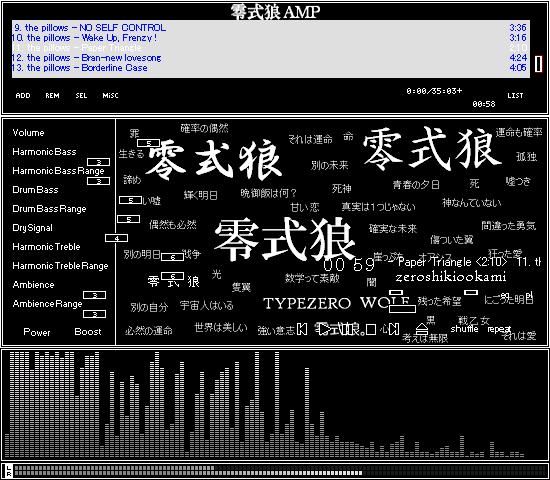Click the slider handle showing value 4
Image resolution: width=550 pixels, height=480 pixels.
[116, 238]
